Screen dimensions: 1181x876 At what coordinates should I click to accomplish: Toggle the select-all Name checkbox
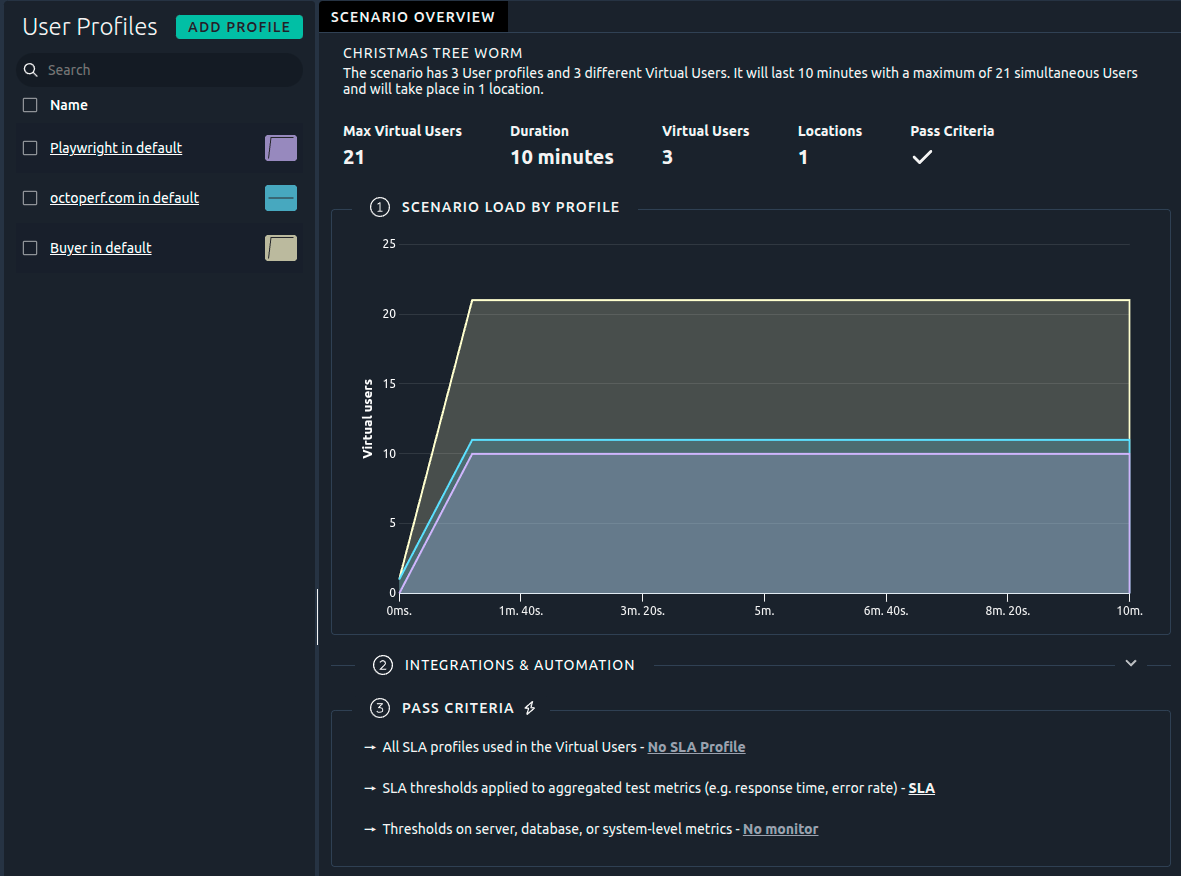tap(30, 105)
